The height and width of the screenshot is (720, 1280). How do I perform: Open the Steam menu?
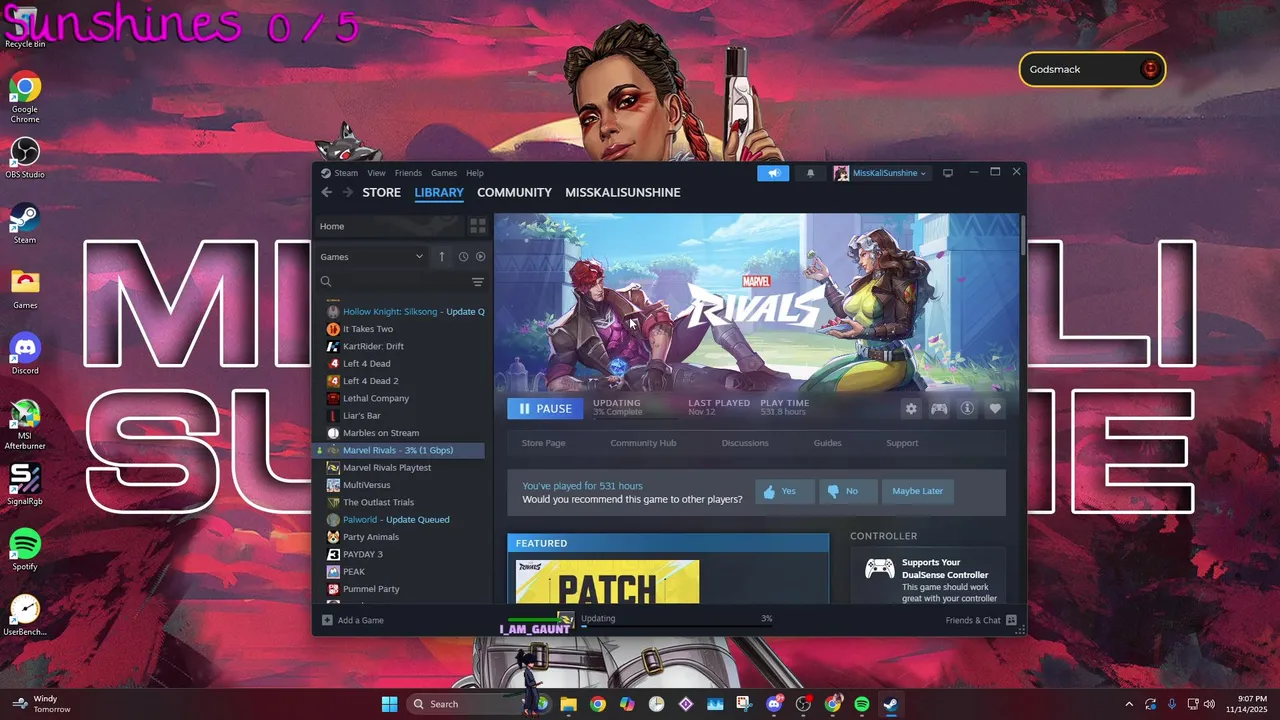(346, 173)
